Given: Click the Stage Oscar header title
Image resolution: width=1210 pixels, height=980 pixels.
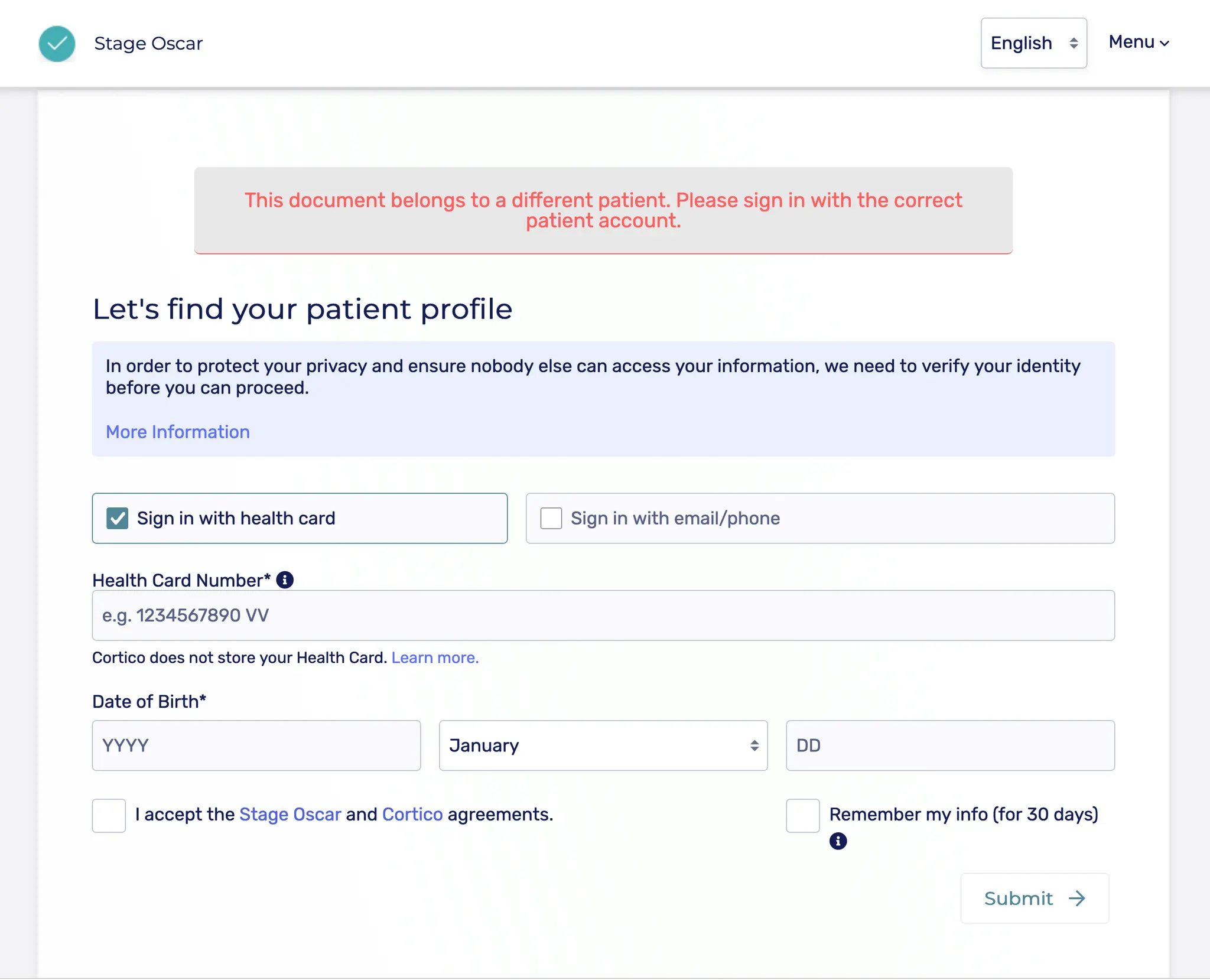Looking at the screenshot, I should [x=148, y=44].
